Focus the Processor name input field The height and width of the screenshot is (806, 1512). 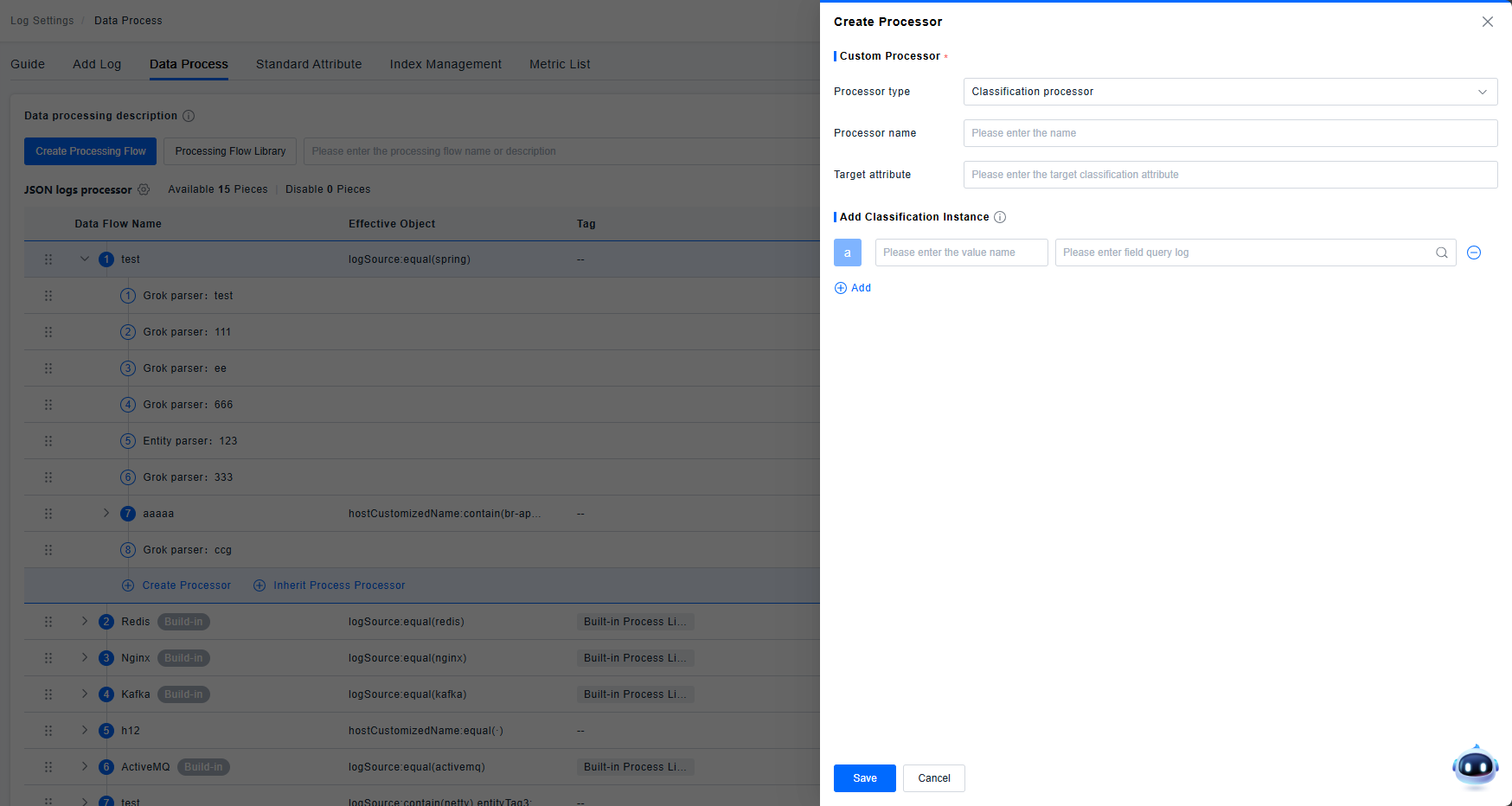click(x=1229, y=133)
